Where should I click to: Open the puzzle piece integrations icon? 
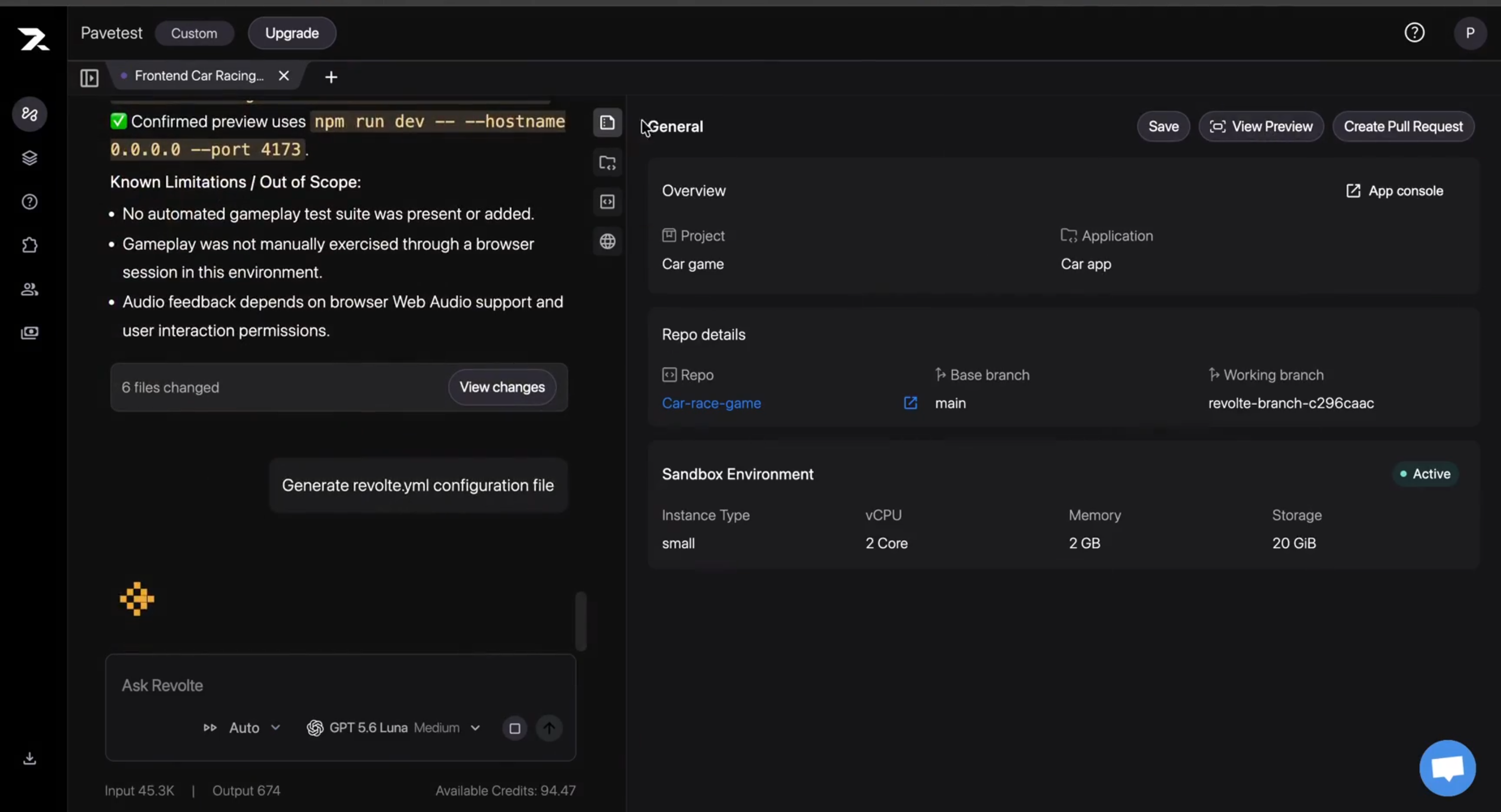[30, 245]
